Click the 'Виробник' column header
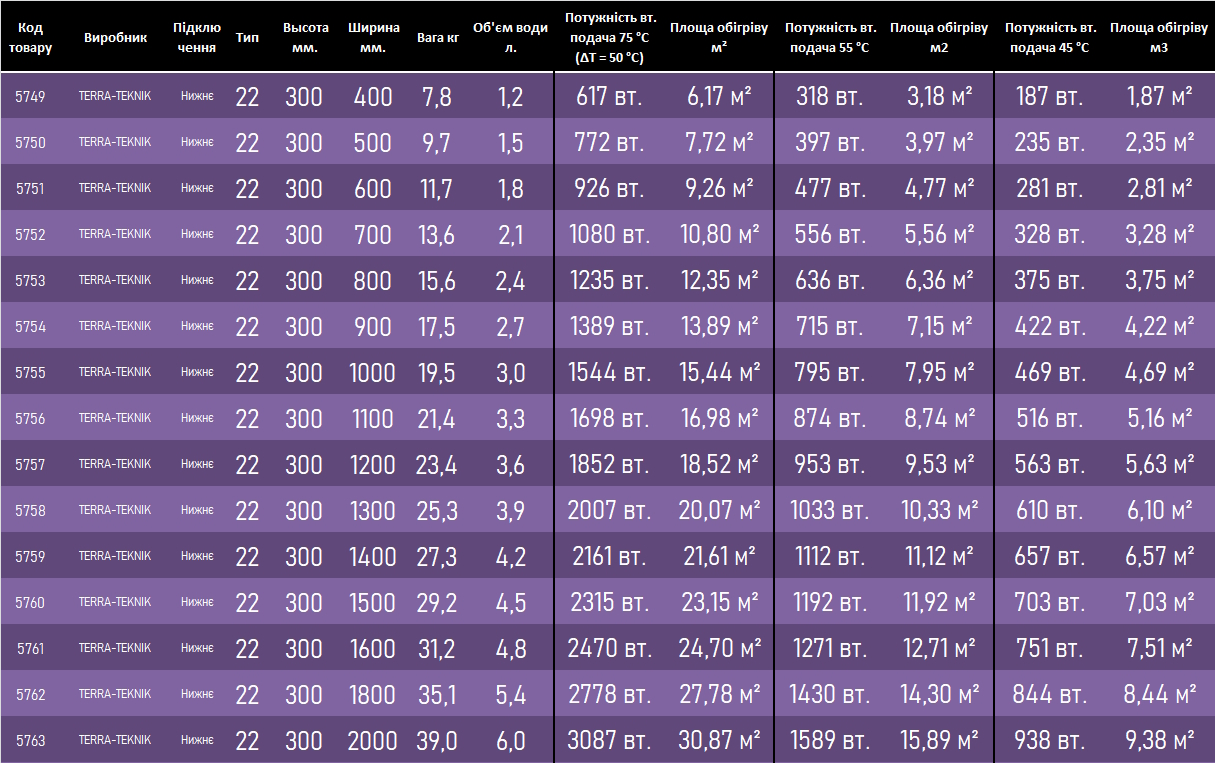1215x763 pixels. pos(115,37)
